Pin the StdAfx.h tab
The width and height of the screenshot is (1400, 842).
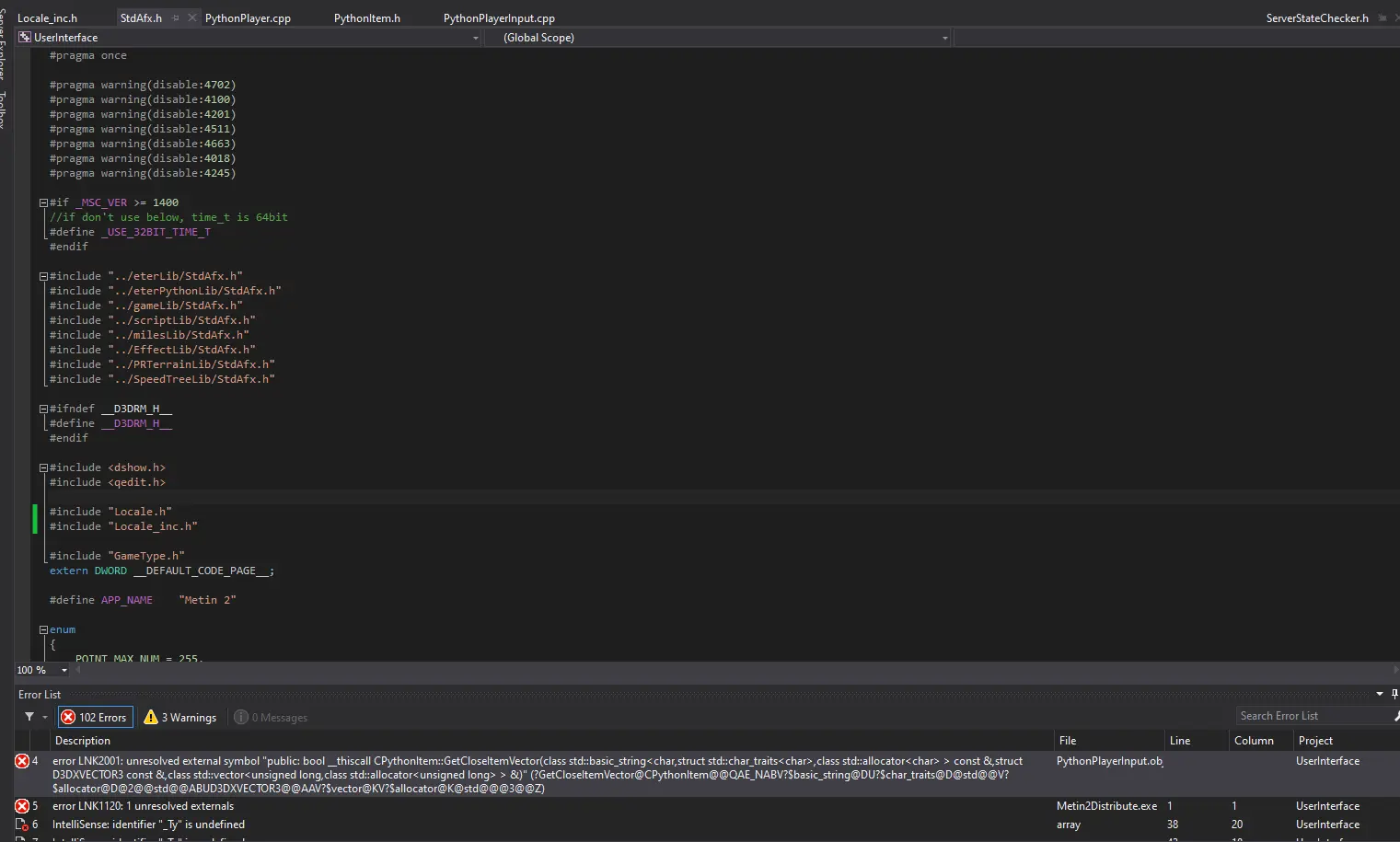point(176,18)
